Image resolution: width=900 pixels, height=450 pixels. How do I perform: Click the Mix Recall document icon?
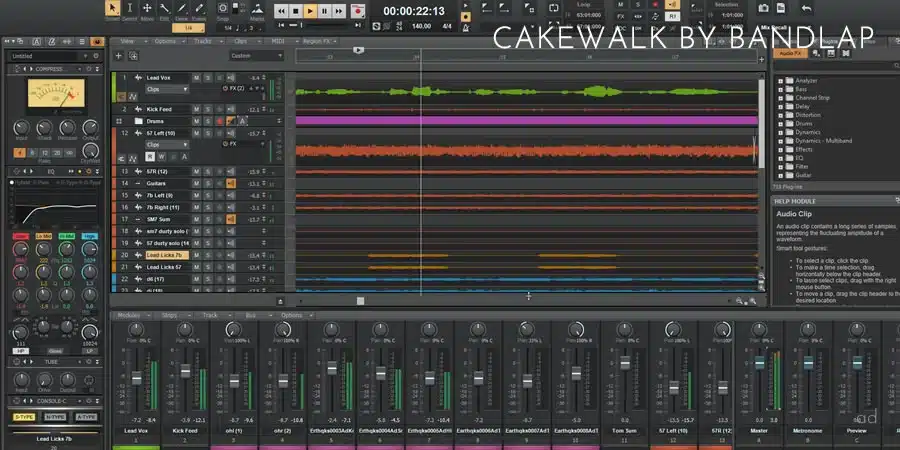[x=781, y=8]
